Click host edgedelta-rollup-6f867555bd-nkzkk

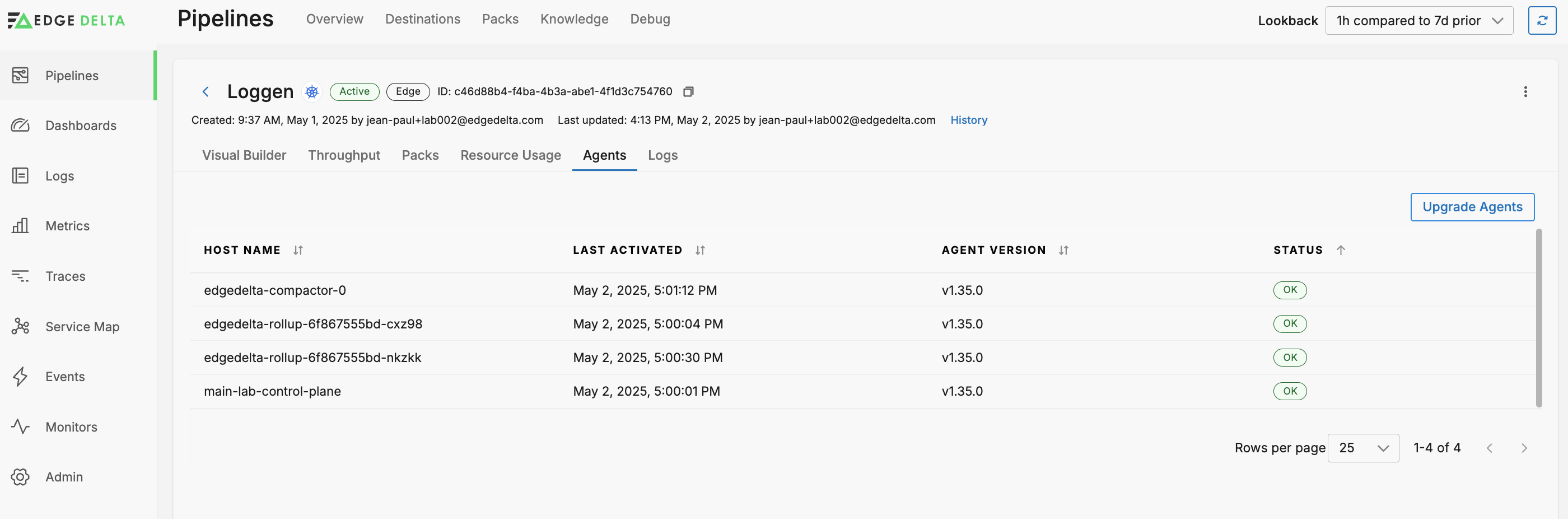[312, 358]
